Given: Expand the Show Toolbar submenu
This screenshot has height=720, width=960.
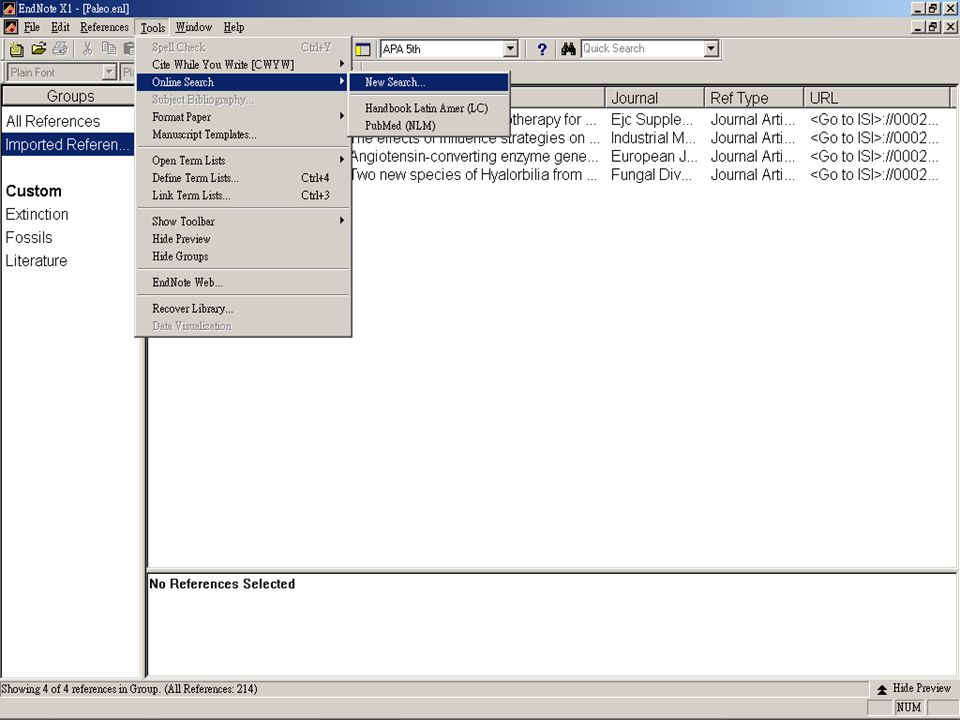Looking at the screenshot, I should pyautogui.click(x=243, y=221).
